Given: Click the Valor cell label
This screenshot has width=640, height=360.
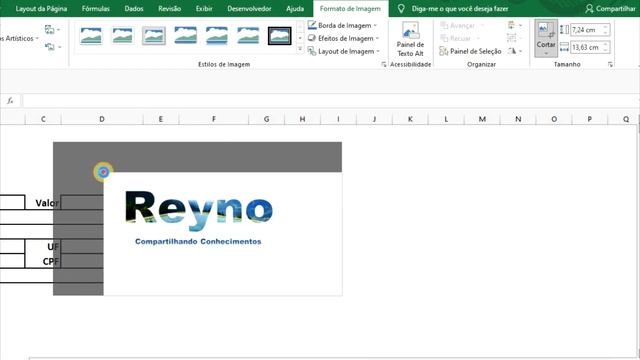Looking at the screenshot, I should [x=47, y=203].
